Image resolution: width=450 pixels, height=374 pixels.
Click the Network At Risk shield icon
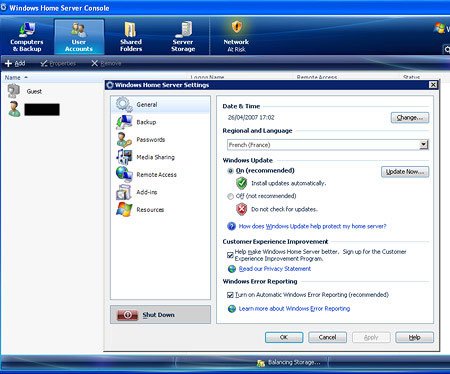pos(236,27)
